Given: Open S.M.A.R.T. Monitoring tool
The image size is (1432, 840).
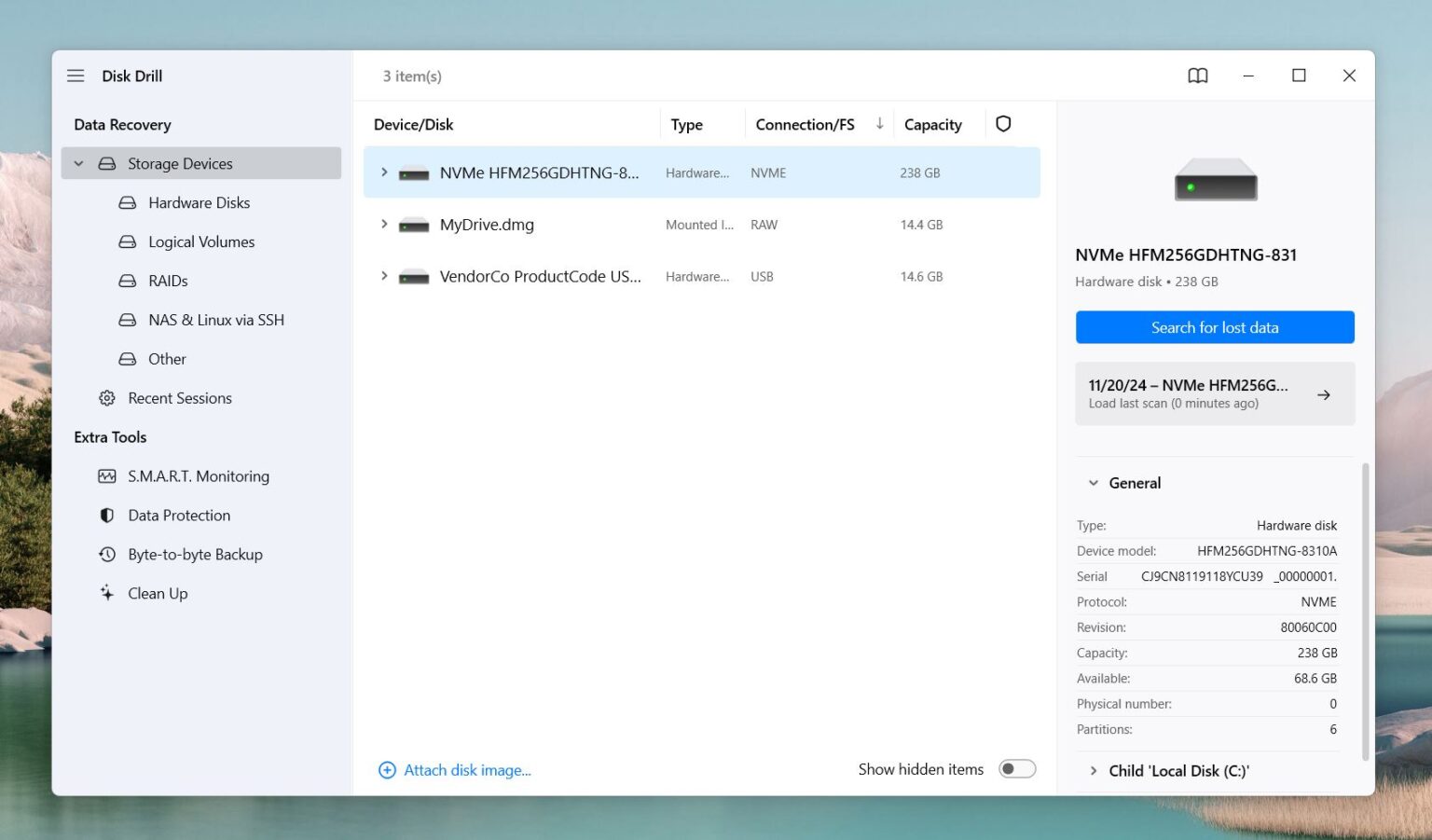Looking at the screenshot, I should tap(197, 475).
